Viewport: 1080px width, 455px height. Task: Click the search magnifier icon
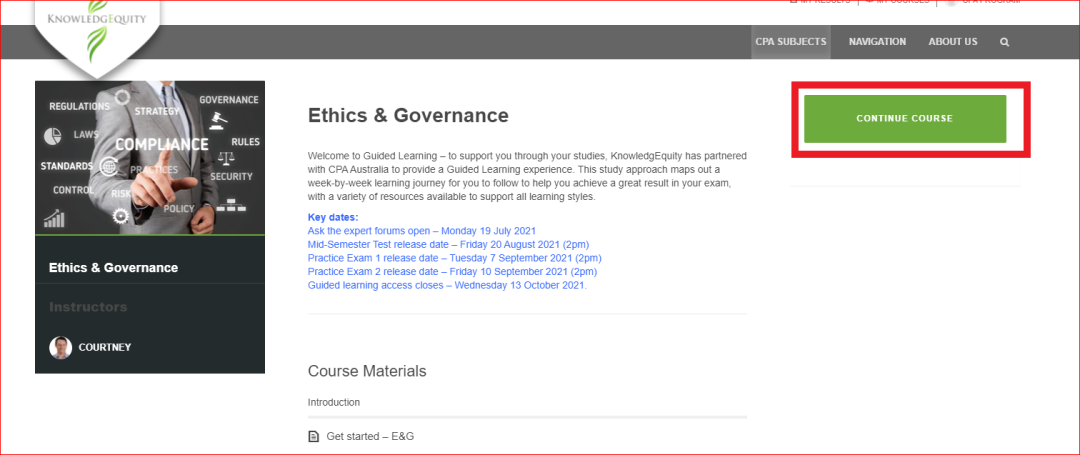click(1004, 42)
